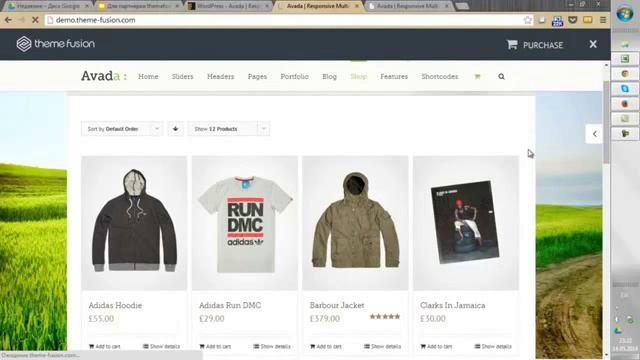Click the green cart icon in navigation
Screen dimensions: 640x360
point(477,76)
